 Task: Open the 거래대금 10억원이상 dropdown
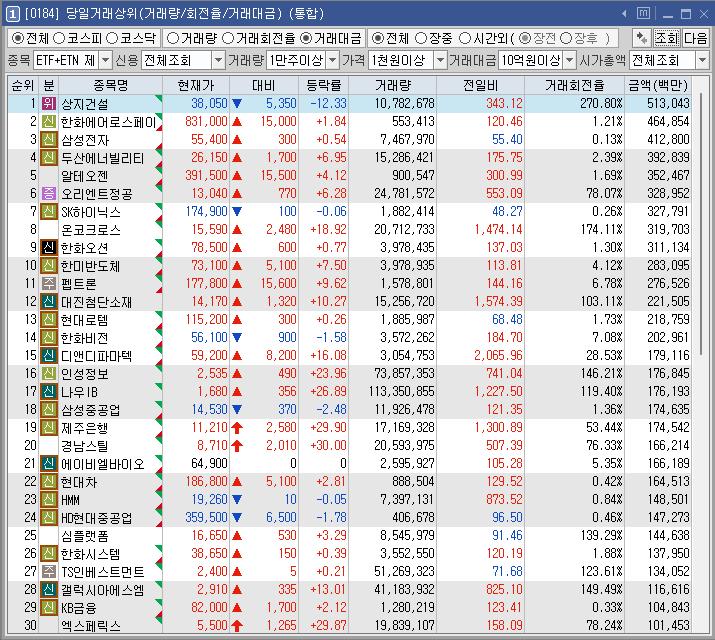click(570, 60)
